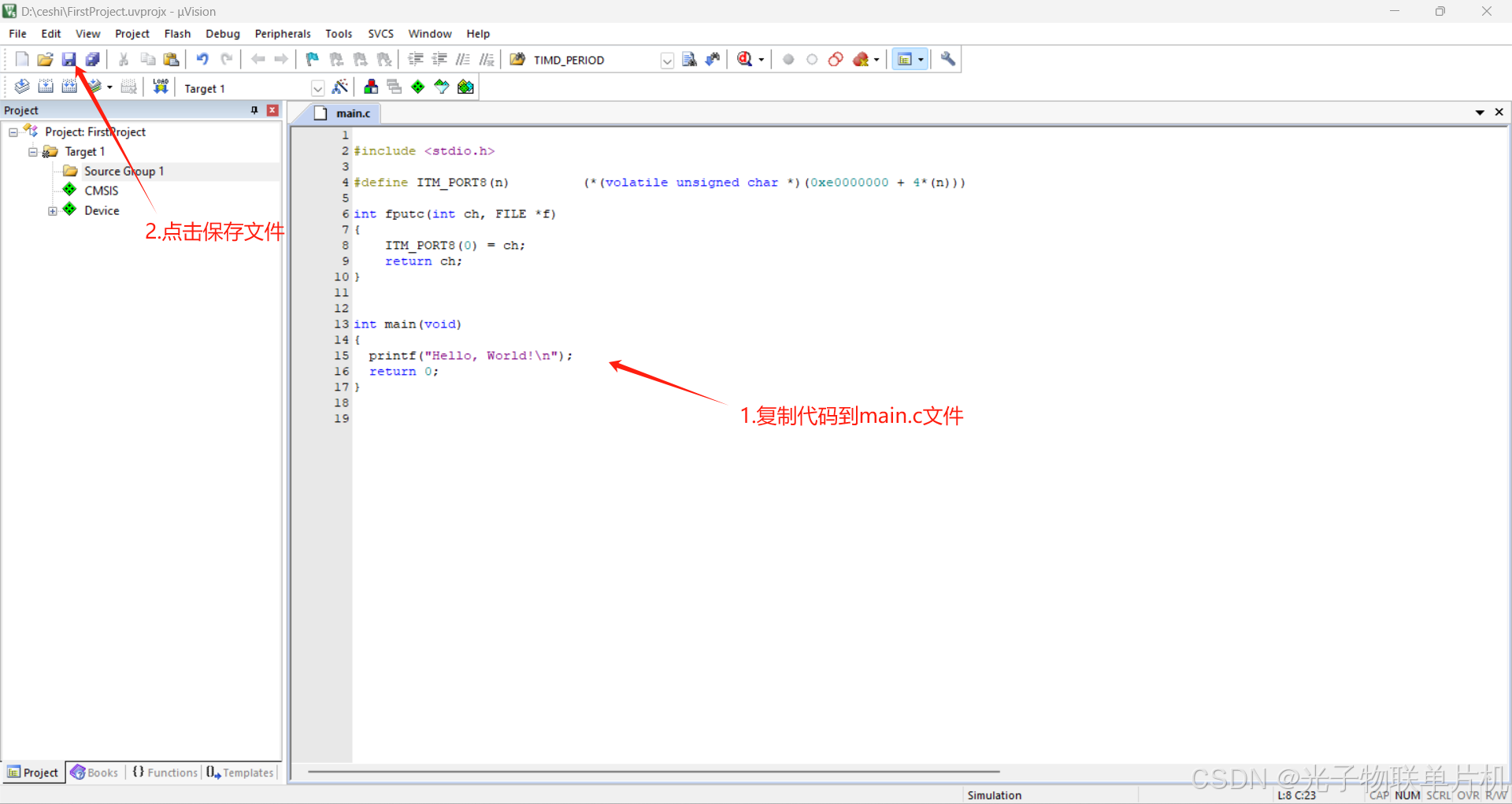Close the main.c editor pane
Image resolution: width=1512 pixels, height=804 pixels.
click(x=1499, y=113)
